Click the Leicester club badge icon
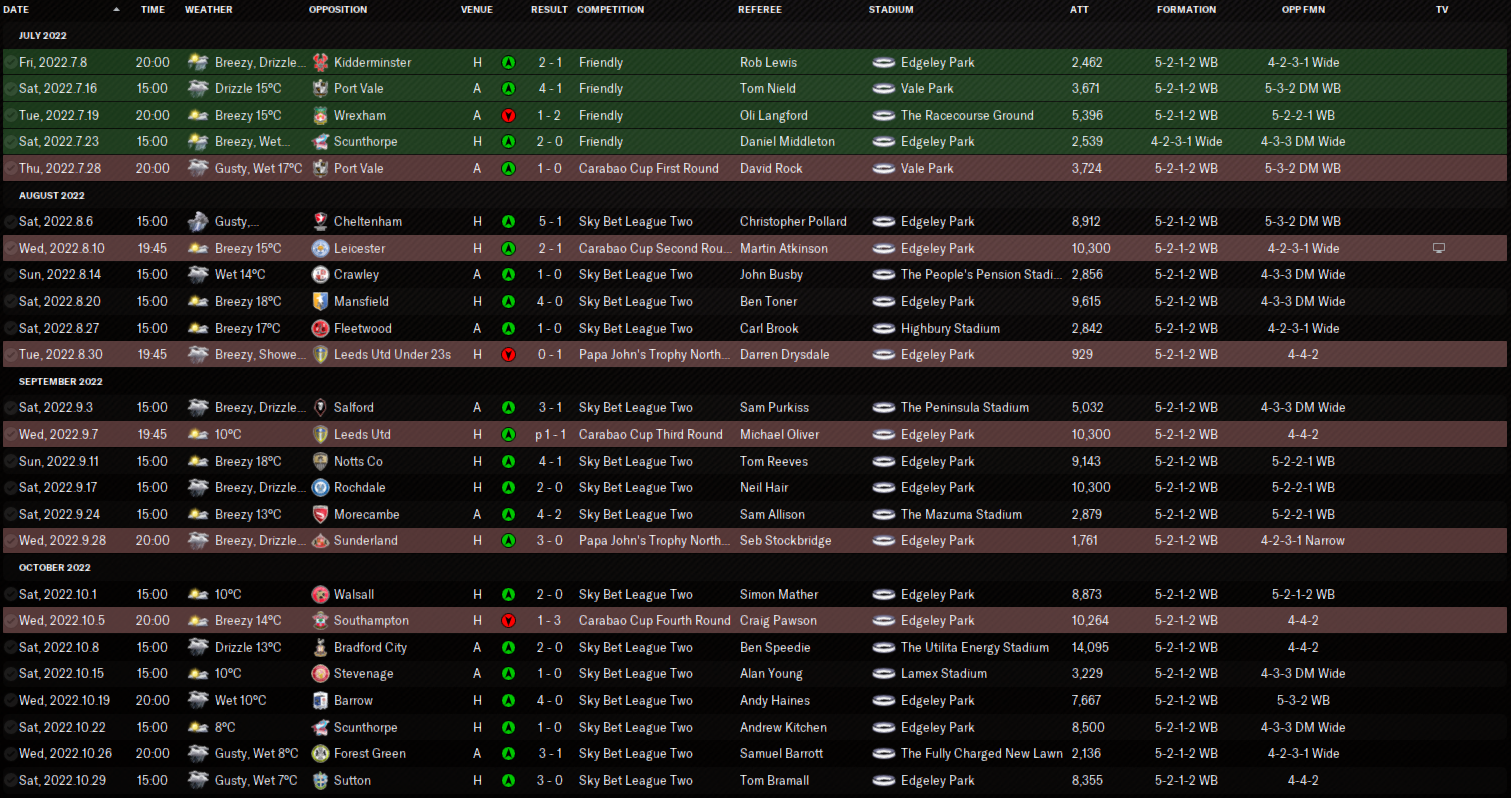Image resolution: width=1511 pixels, height=798 pixels. [x=320, y=248]
